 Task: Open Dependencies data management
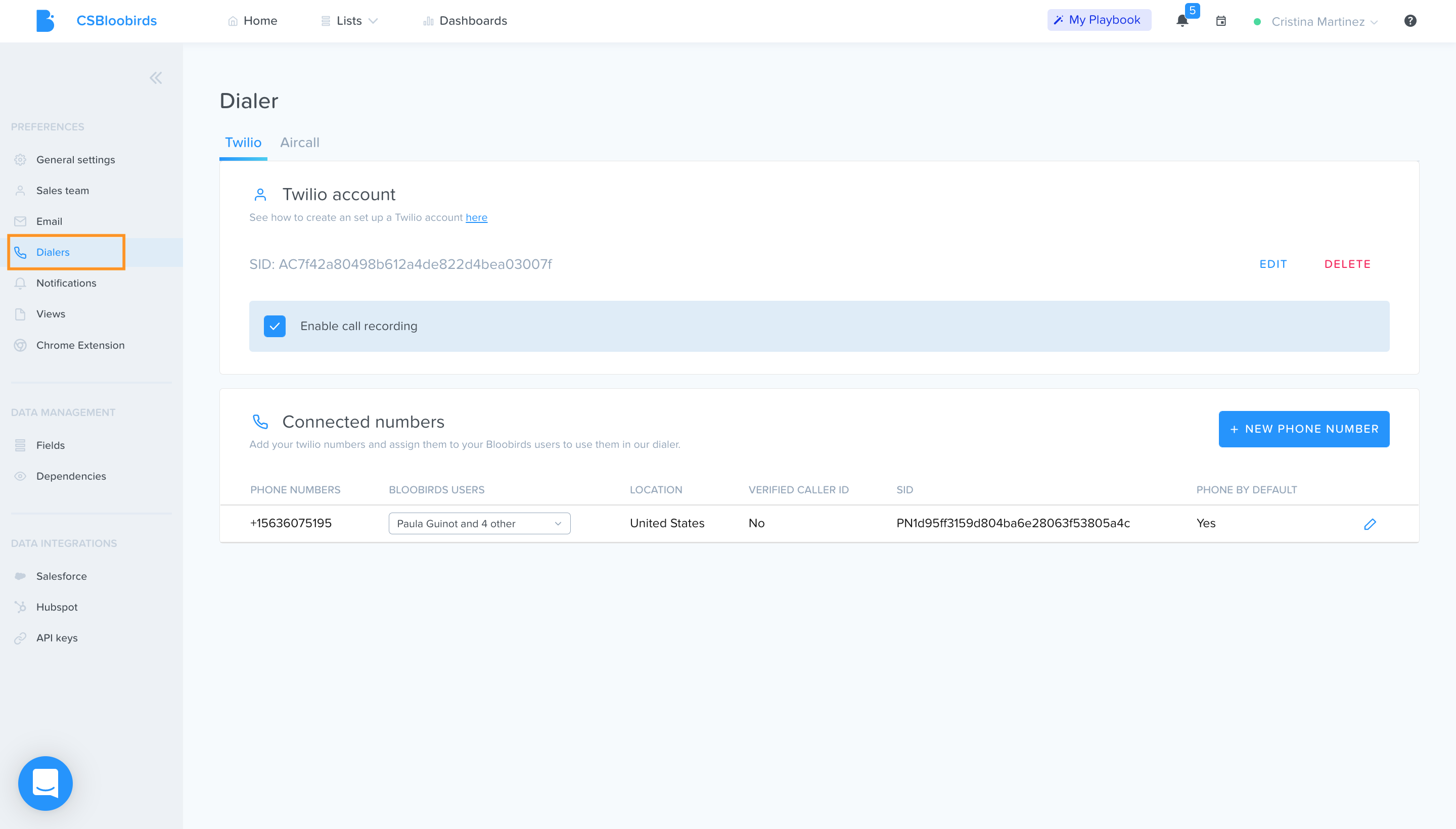tap(71, 476)
